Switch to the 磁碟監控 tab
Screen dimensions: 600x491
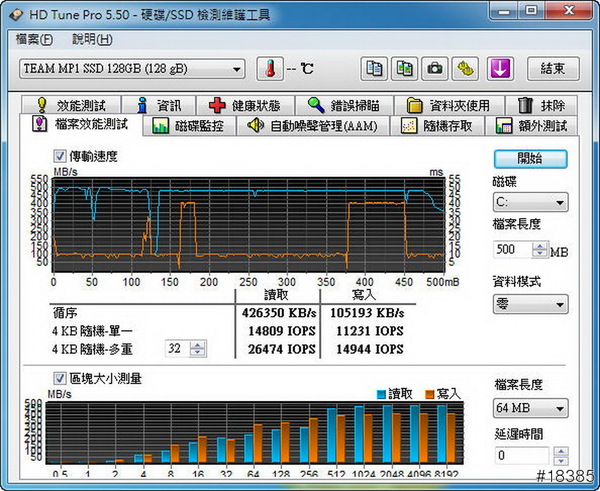[191, 126]
